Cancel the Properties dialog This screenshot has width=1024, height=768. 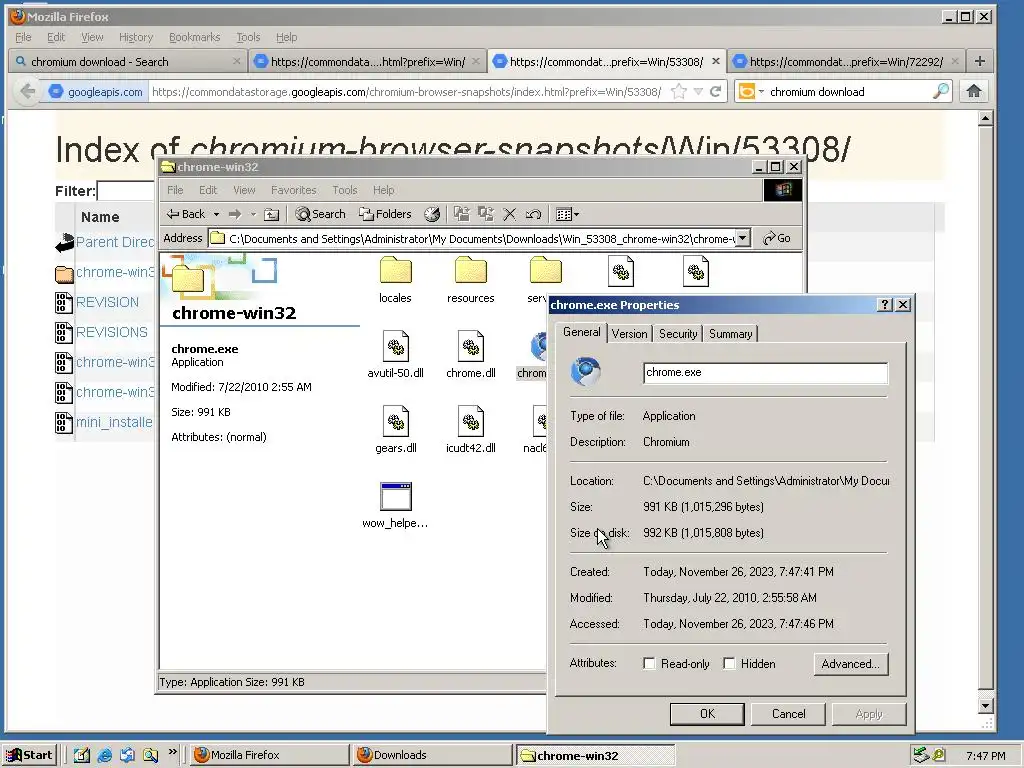[x=788, y=714]
